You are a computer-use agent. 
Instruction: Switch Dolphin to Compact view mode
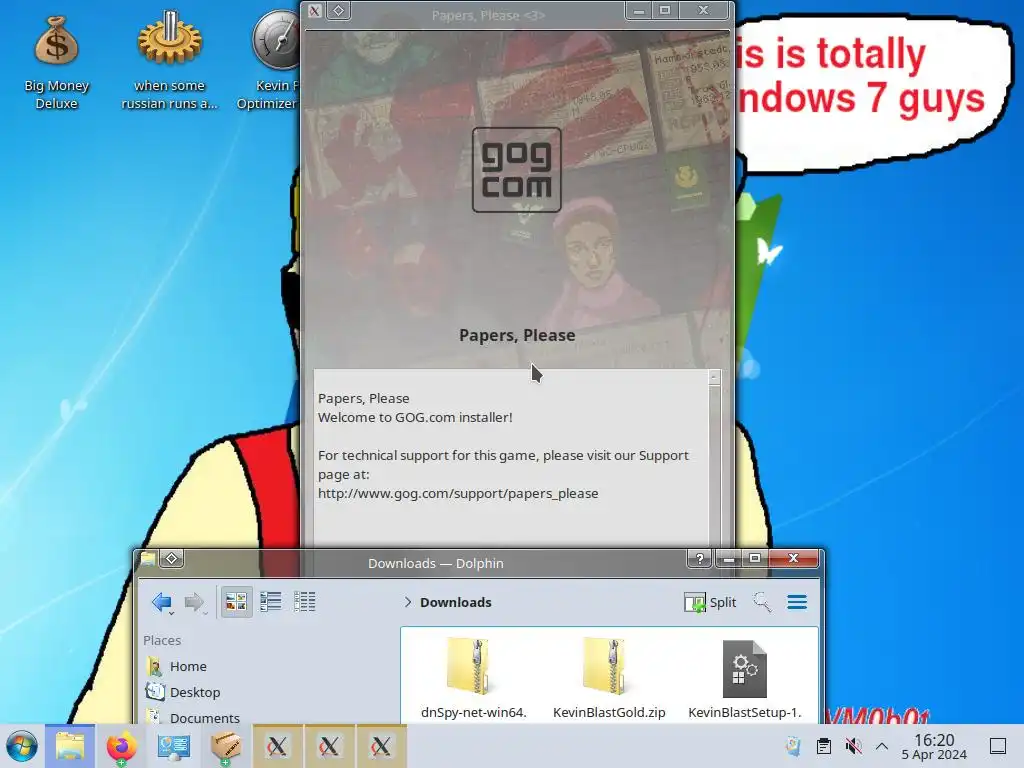click(270, 601)
